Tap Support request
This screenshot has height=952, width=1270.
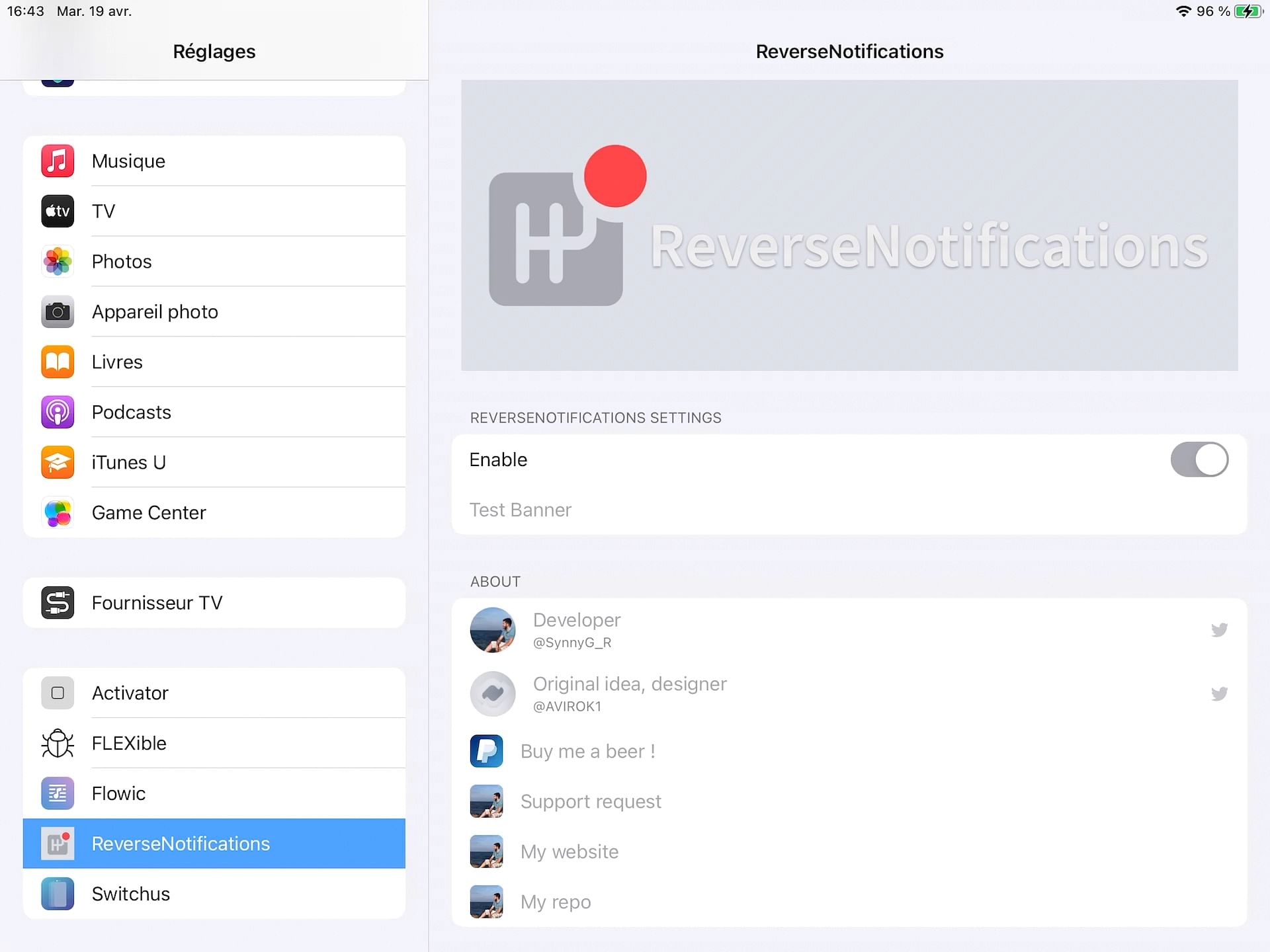pos(849,801)
